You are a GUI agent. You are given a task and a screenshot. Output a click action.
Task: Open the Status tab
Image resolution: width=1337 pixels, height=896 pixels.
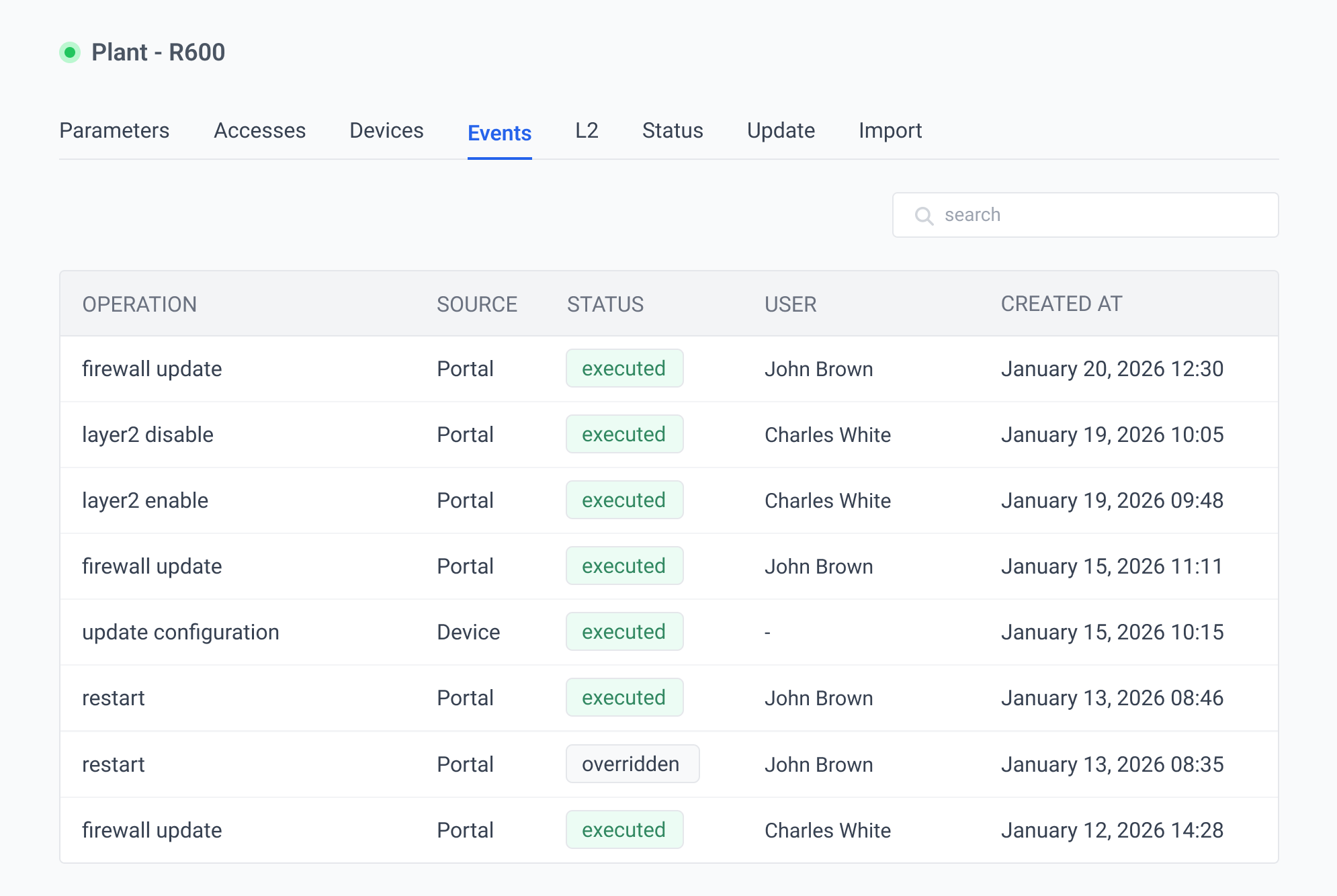[673, 130]
